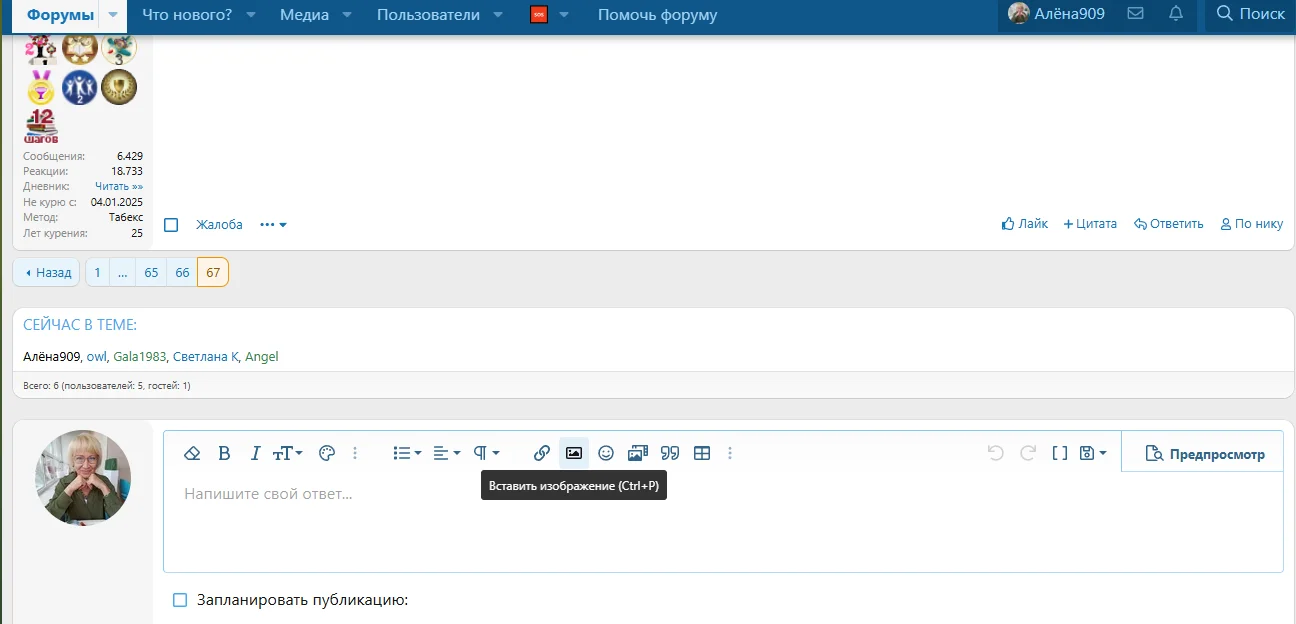Viewport: 1296px width, 624px height.
Task: Open Помочь форуму menu item
Action: 657,15
